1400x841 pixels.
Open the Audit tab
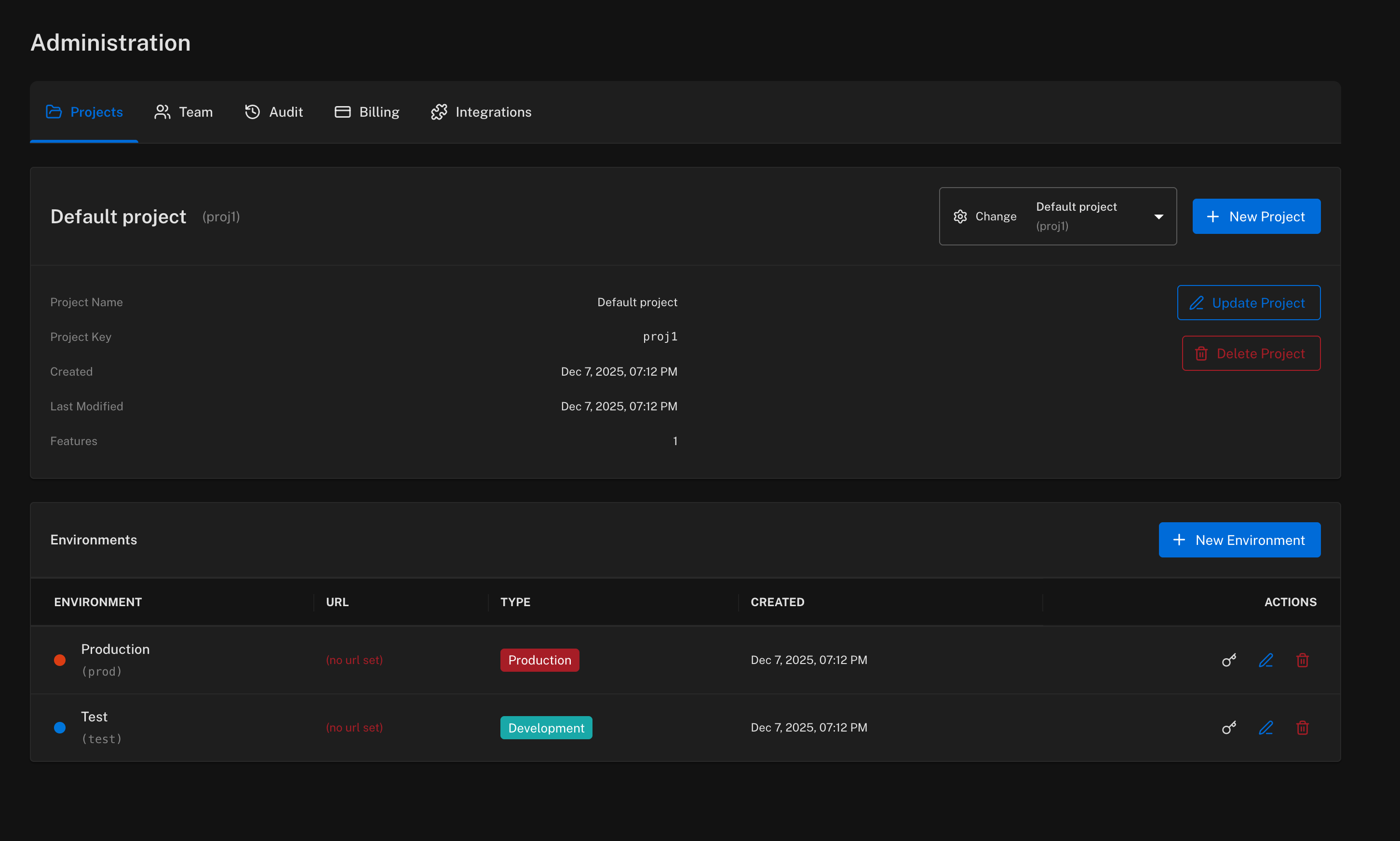(x=274, y=112)
